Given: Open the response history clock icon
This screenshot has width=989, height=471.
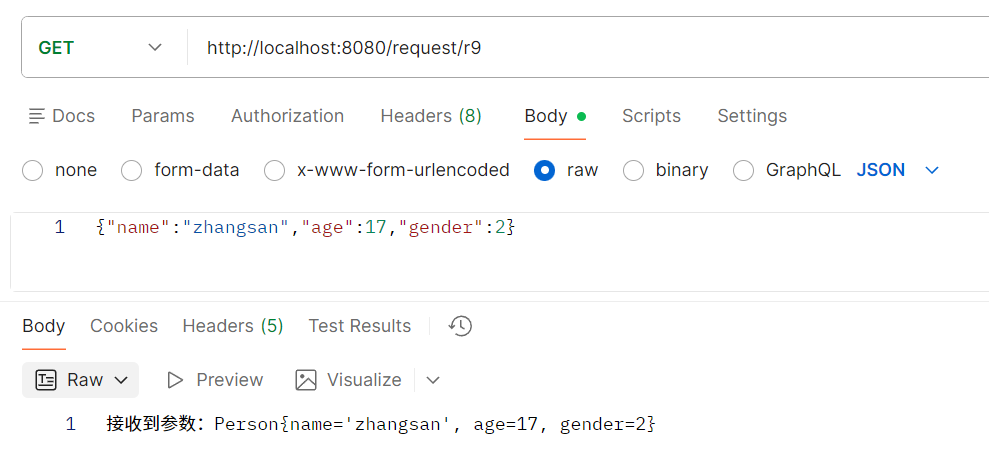Looking at the screenshot, I should coord(460,326).
